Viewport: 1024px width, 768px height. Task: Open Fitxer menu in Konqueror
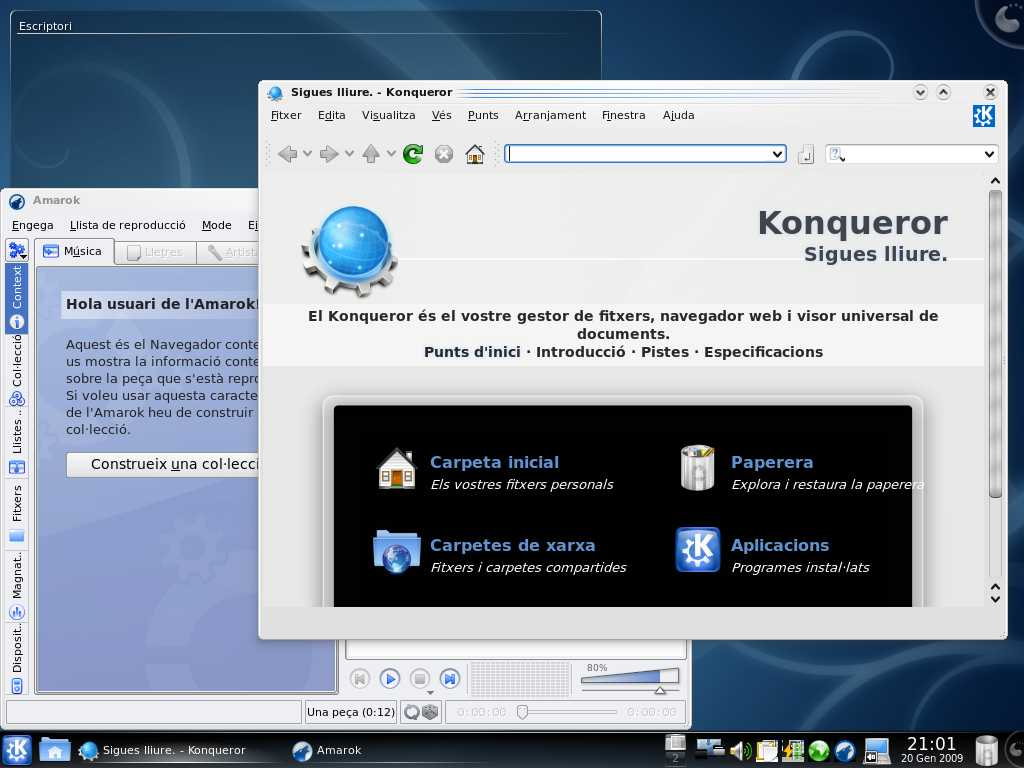pyautogui.click(x=286, y=116)
